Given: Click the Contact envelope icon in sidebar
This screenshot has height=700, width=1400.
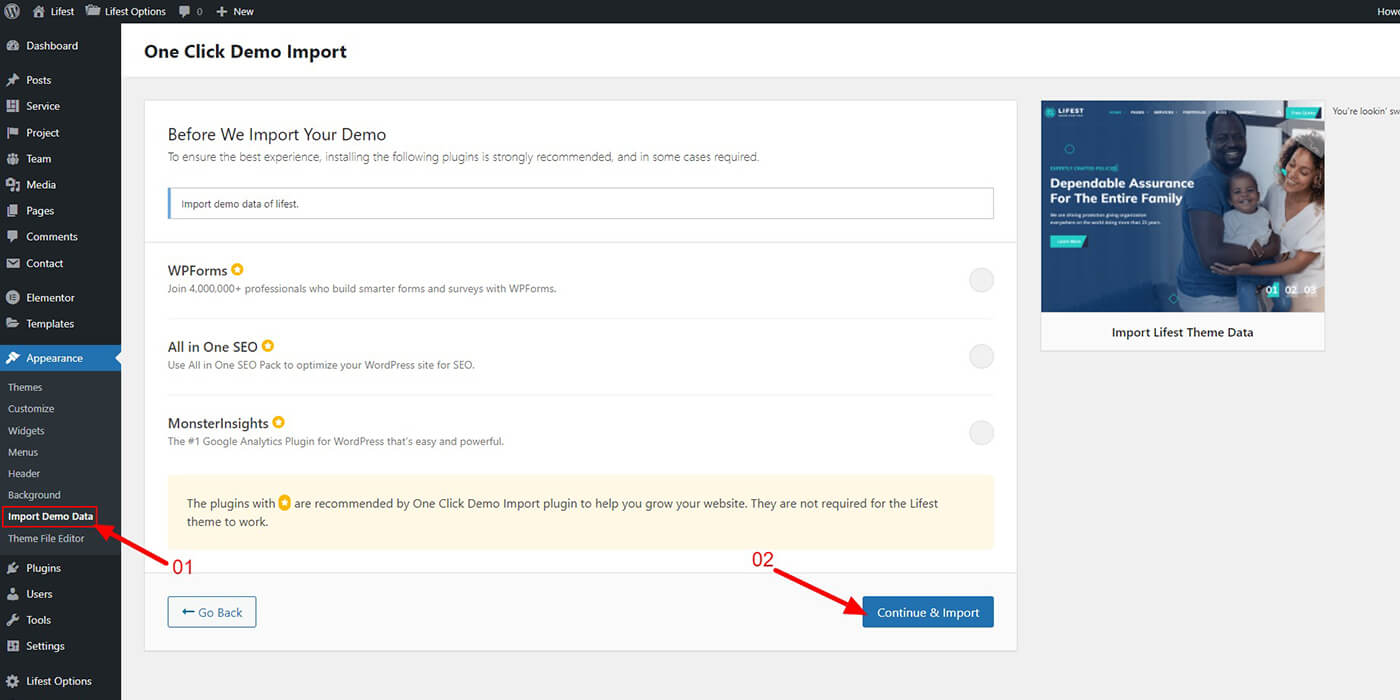Looking at the screenshot, I should coord(13,263).
